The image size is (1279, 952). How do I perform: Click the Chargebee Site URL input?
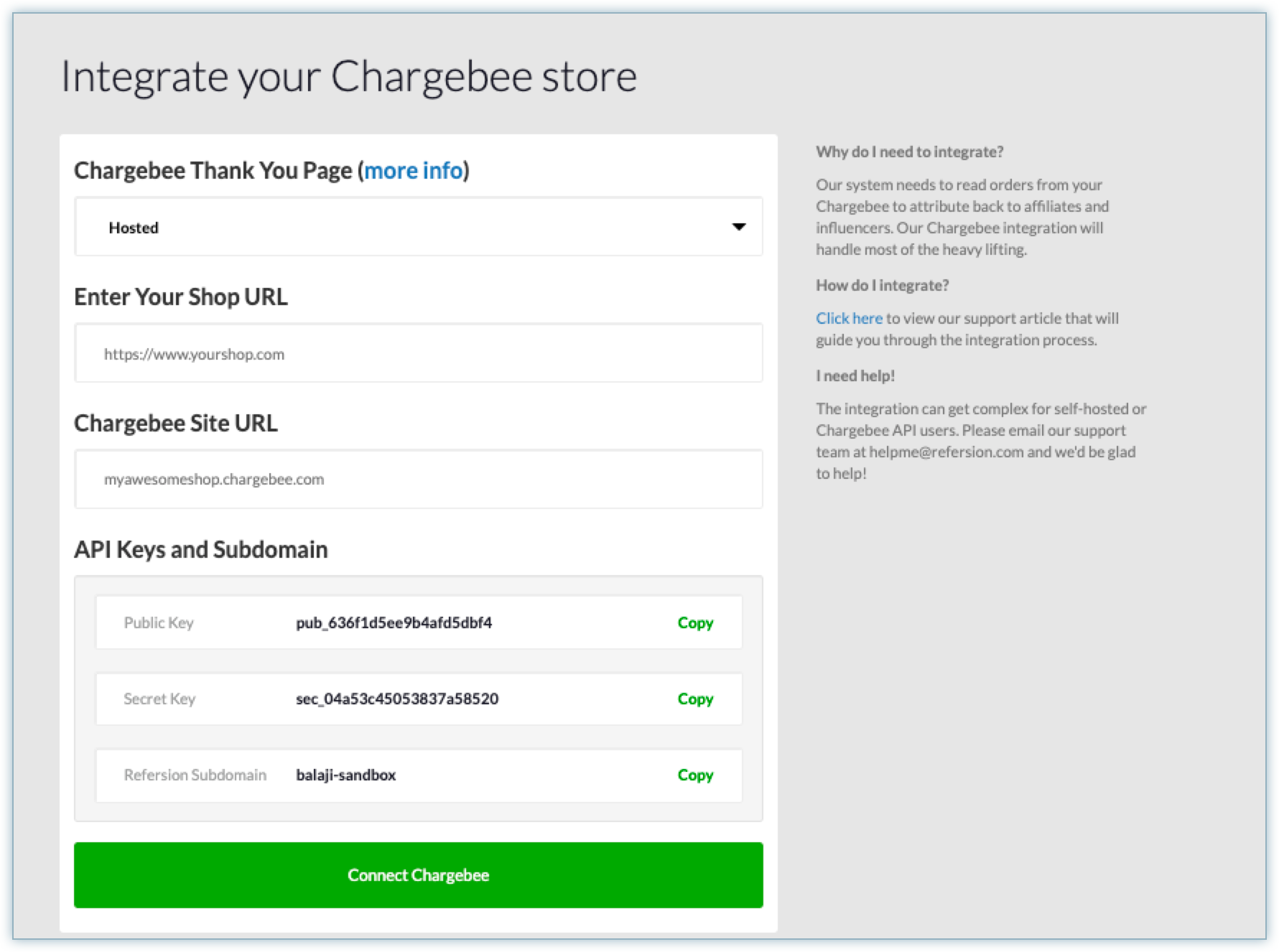pyautogui.click(x=418, y=479)
